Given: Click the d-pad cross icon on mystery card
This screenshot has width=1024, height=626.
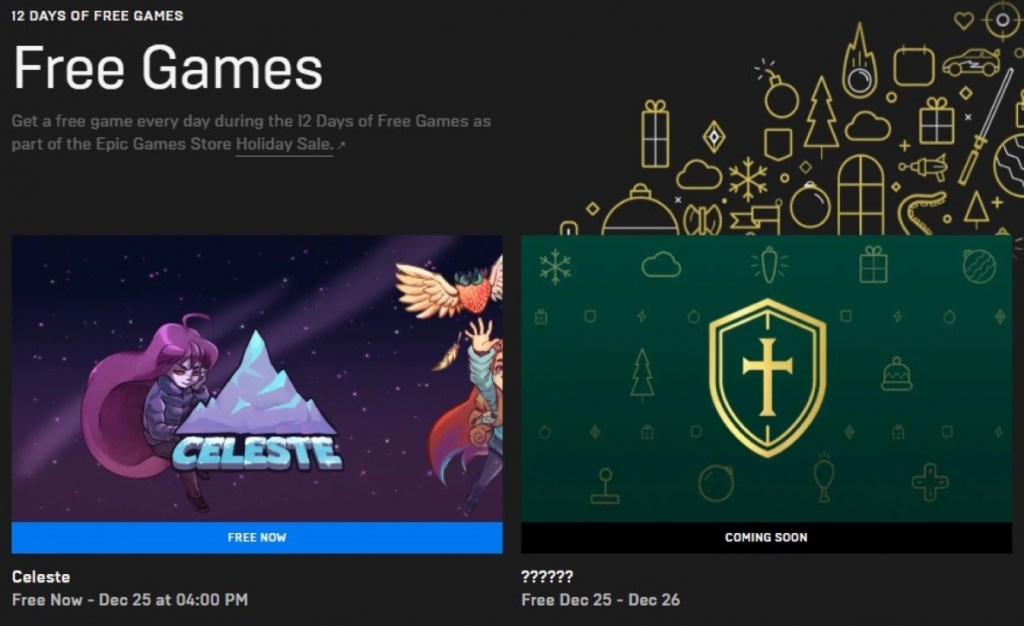Looking at the screenshot, I should pos(930,482).
